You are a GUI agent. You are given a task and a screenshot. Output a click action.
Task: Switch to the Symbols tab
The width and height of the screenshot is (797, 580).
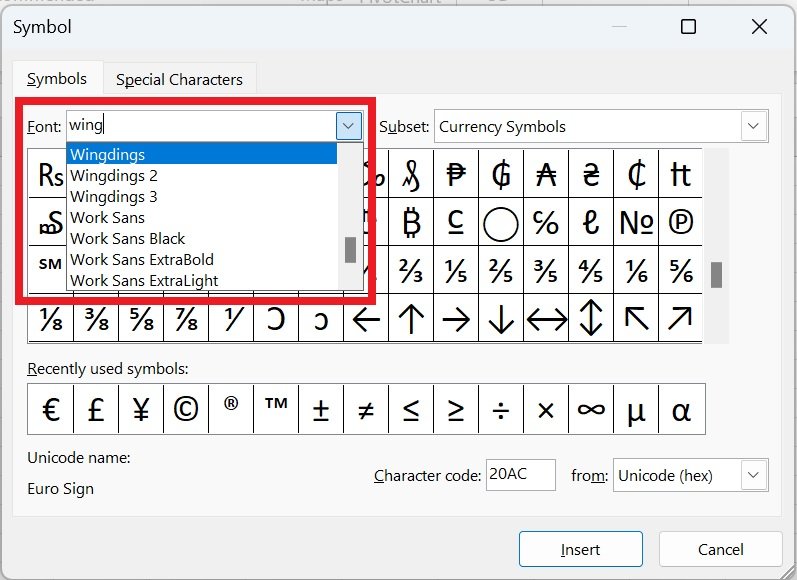(57, 79)
